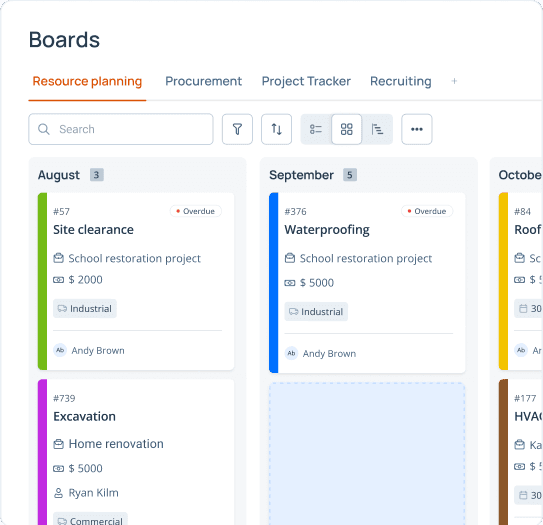Switch to Project Tracker tab

306,81
